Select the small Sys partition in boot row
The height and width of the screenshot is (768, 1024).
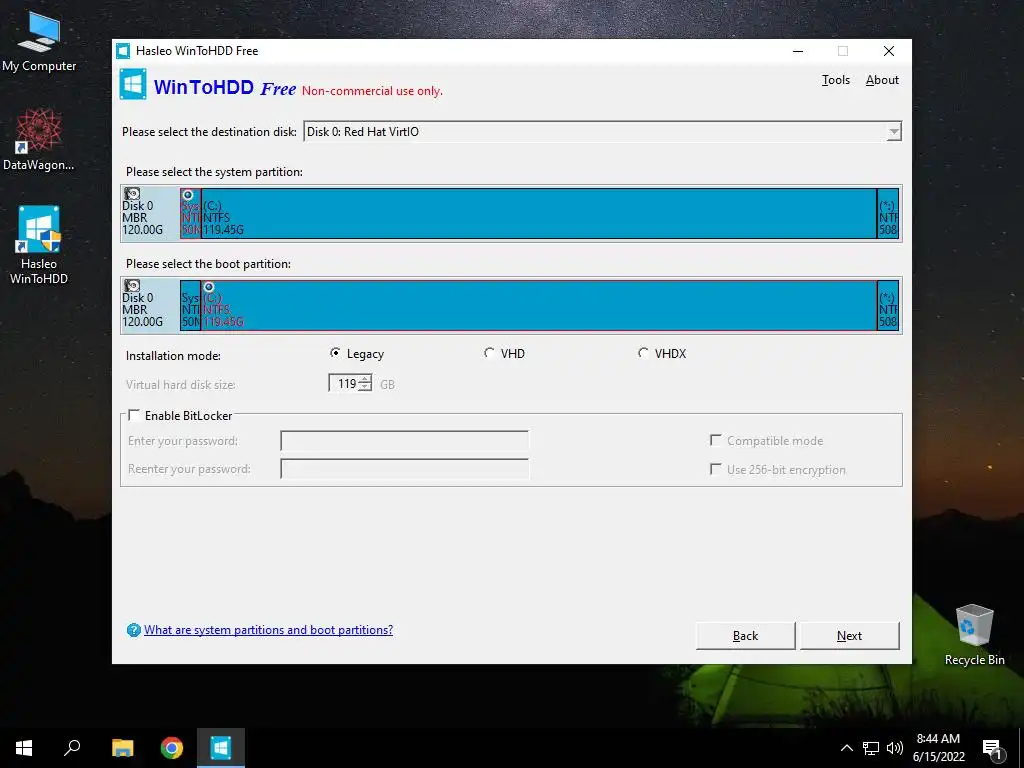point(190,306)
